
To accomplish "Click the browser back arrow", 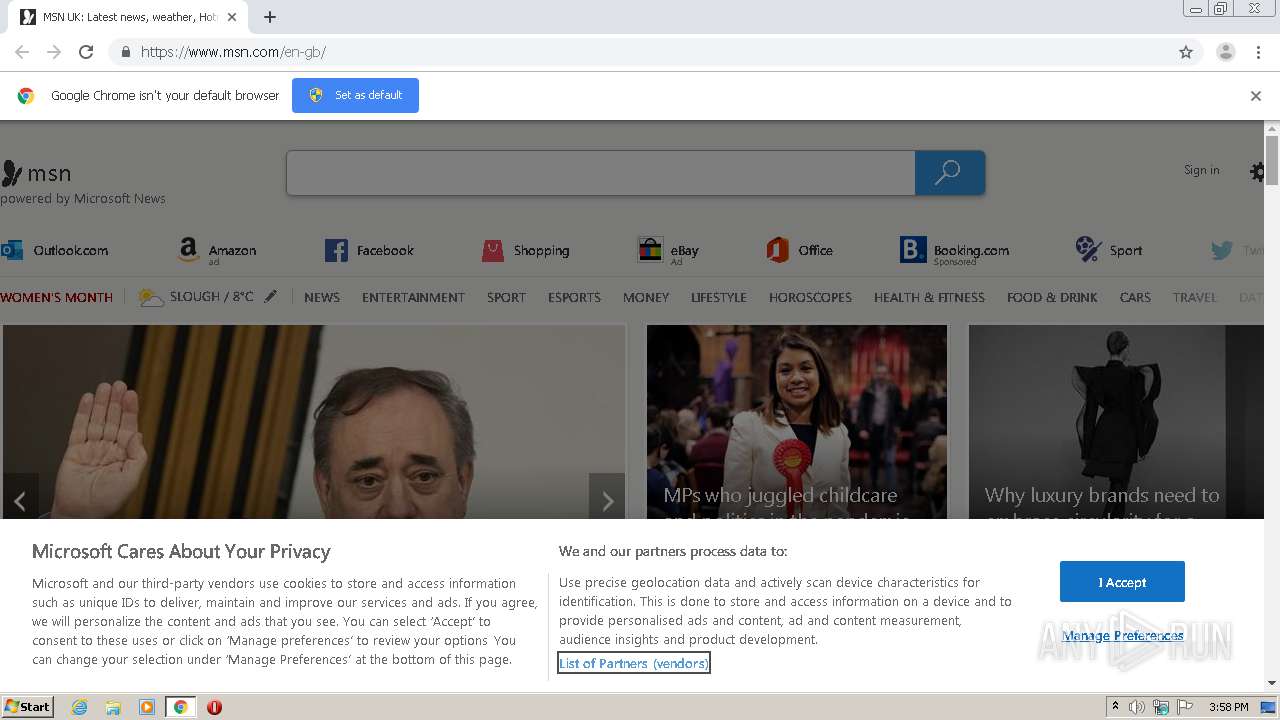I will click(22, 52).
